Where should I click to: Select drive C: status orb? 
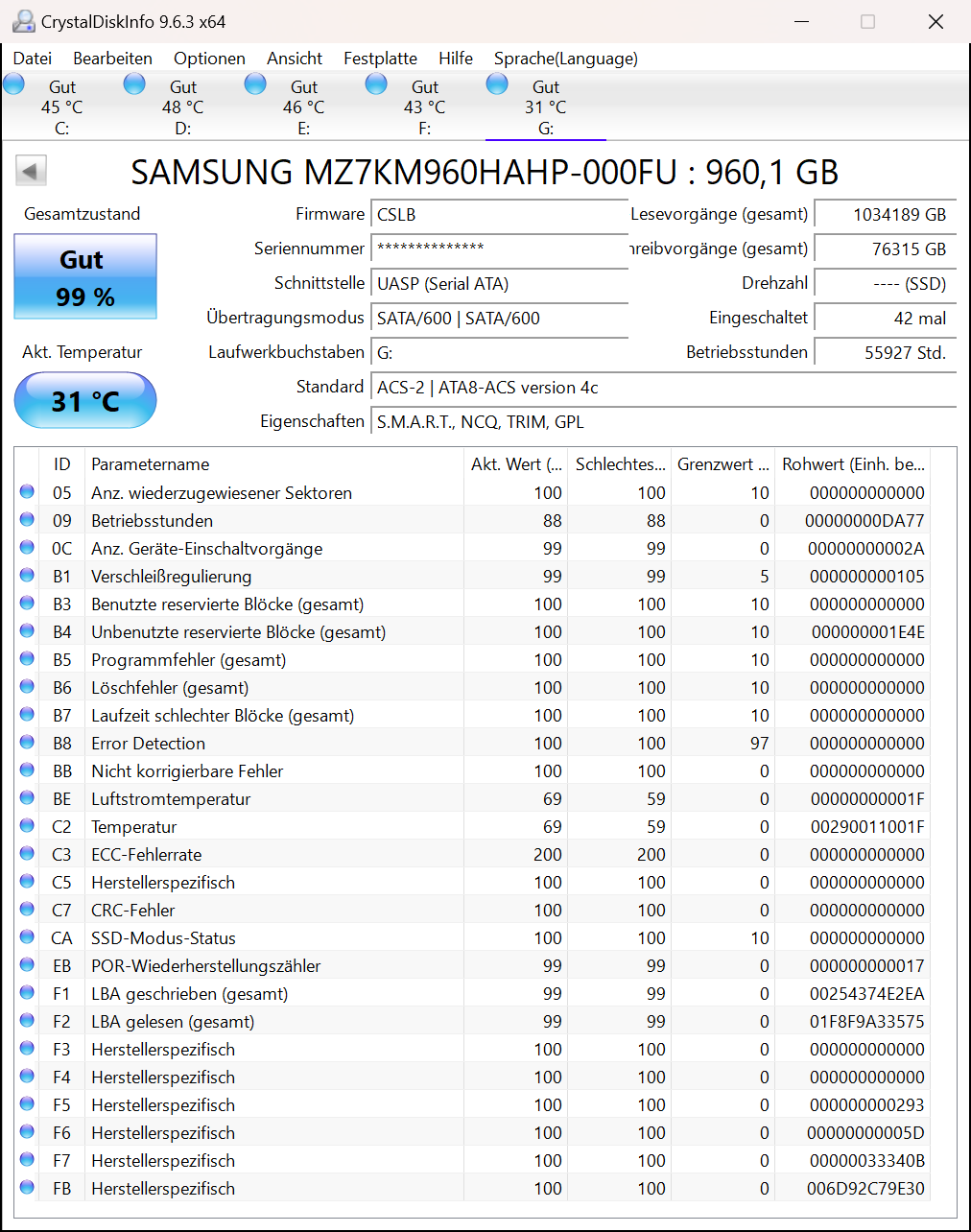14,84
